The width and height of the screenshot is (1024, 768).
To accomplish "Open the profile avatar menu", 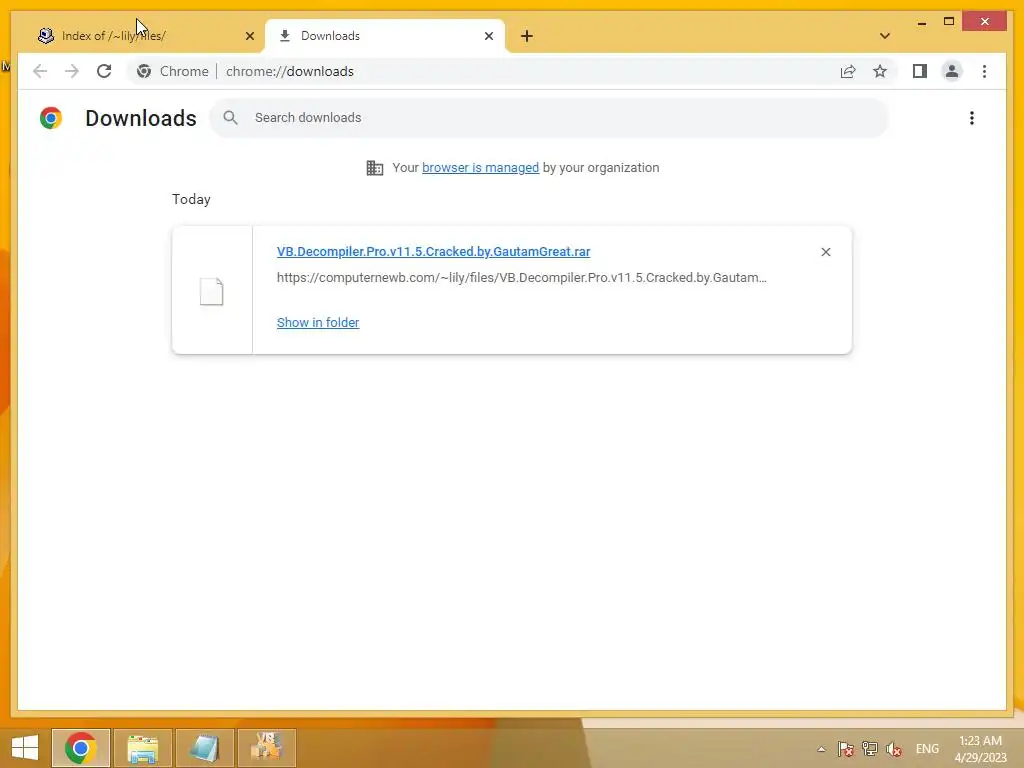I will point(952,71).
